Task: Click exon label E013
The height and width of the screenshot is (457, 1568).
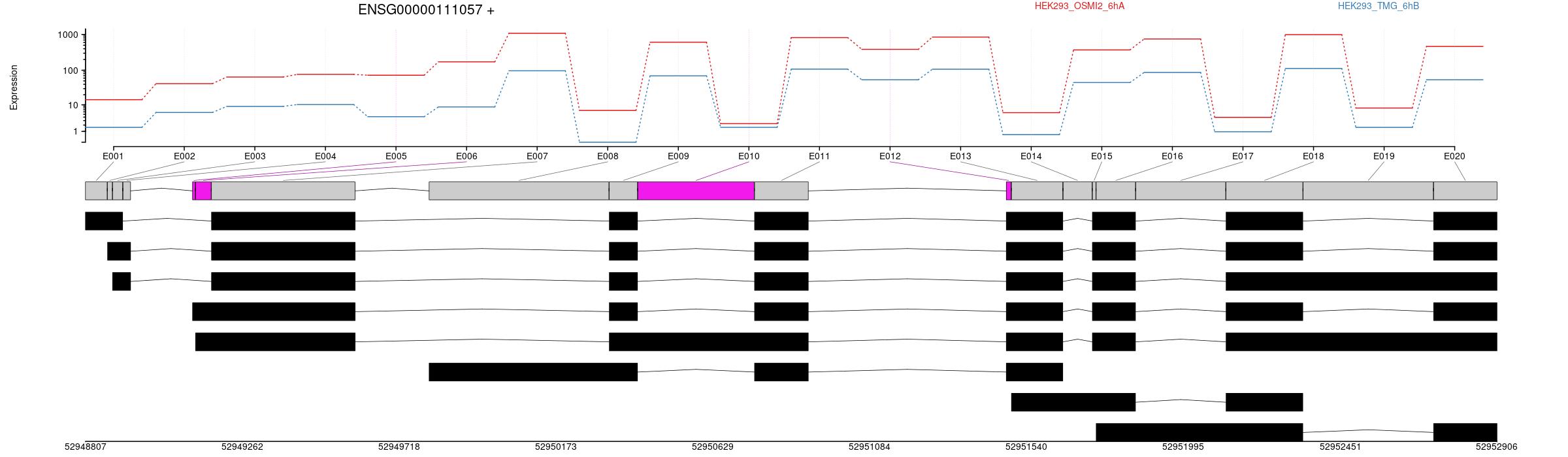Action: pyautogui.click(x=960, y=156)
